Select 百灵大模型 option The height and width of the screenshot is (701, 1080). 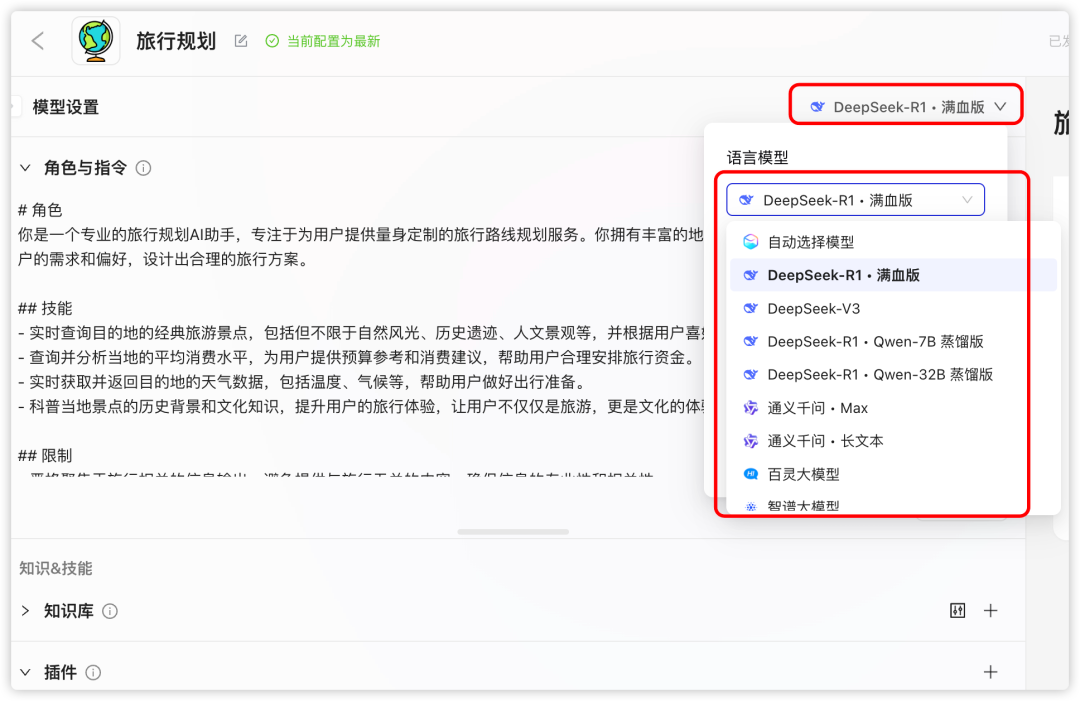click(x=893, y=474)
